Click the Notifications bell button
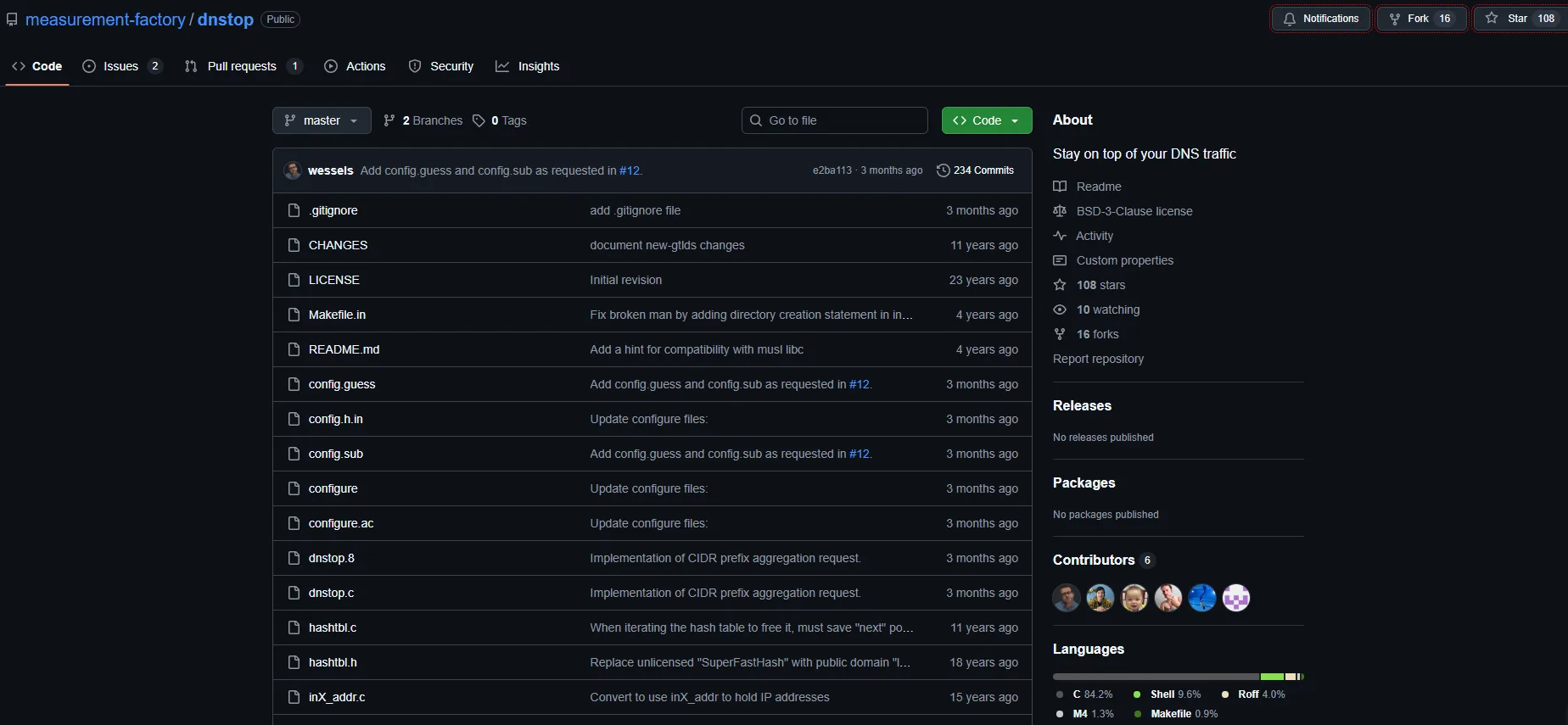The image size is (1568, 725). tap(1320, 19)
